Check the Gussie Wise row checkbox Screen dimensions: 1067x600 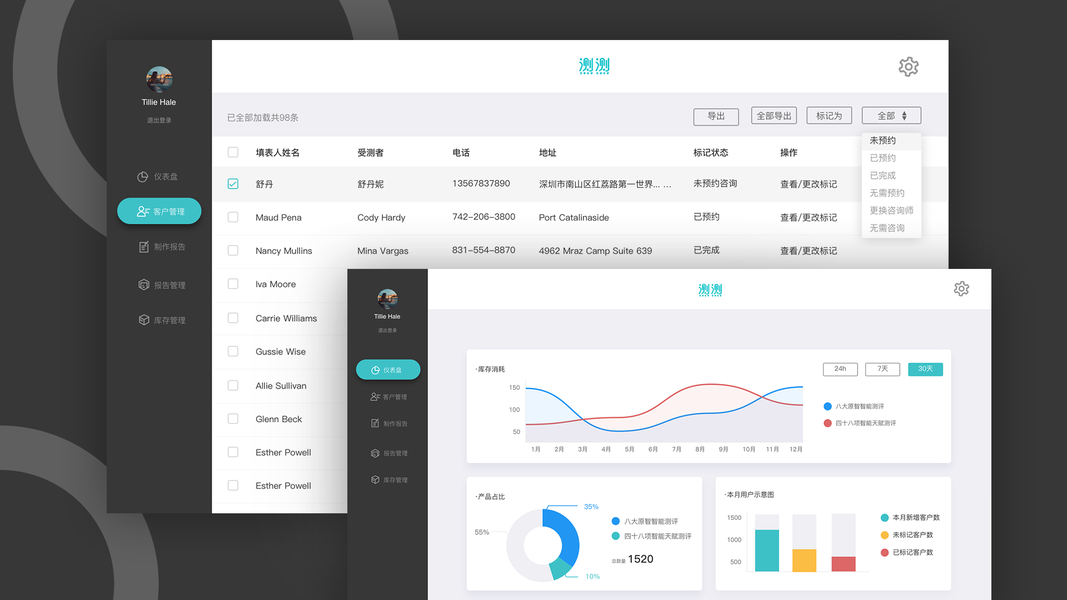pyautogui.click(x=233, y=351)
